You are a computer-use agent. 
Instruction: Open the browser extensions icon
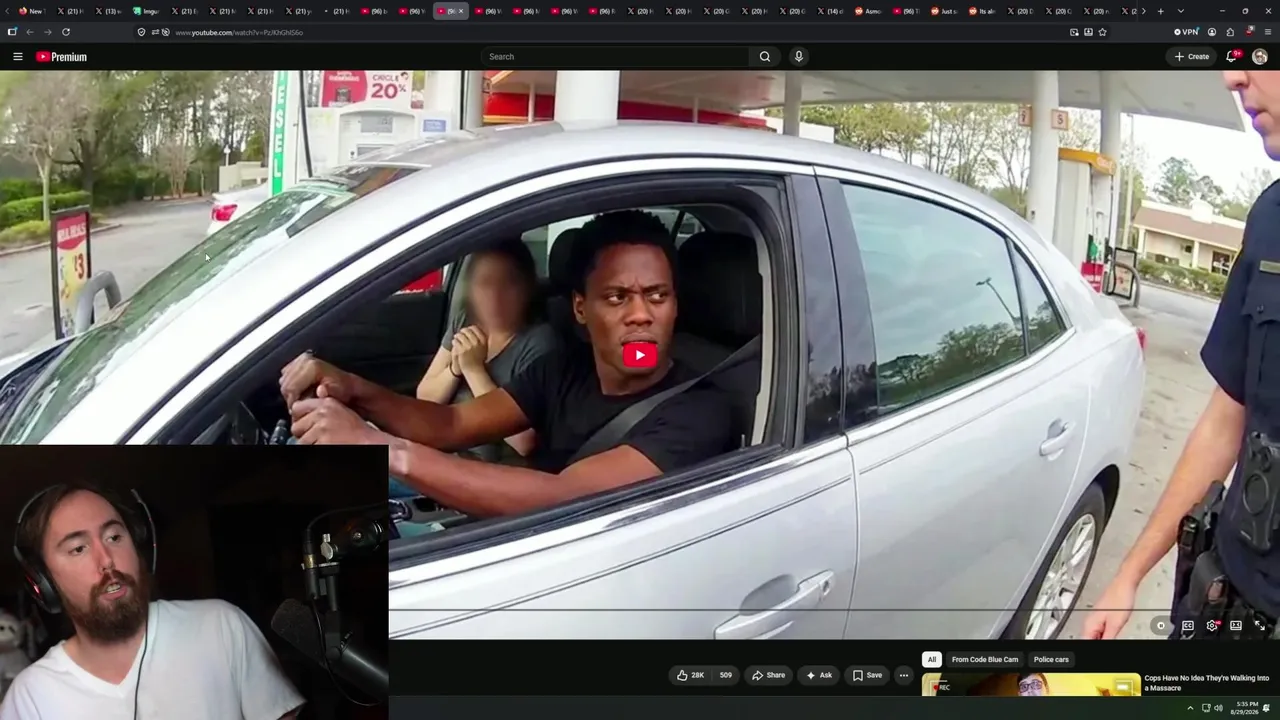[x=1230, y=32]
